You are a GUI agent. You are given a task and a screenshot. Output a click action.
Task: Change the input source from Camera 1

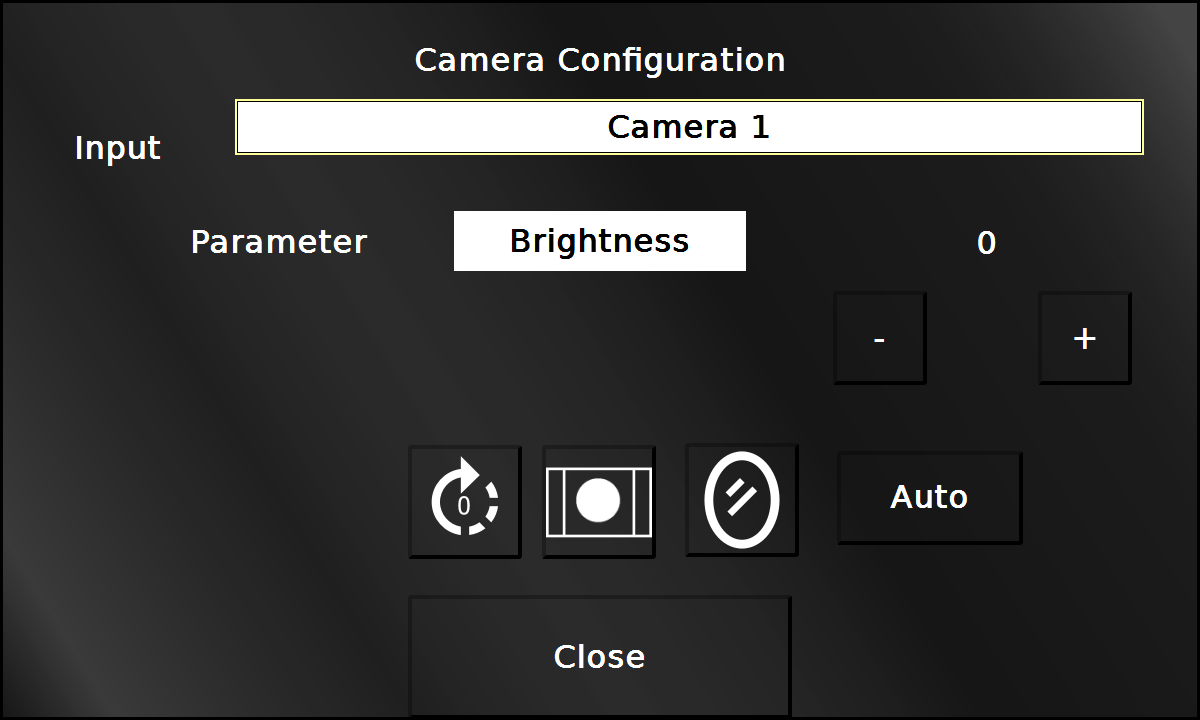click(689, 127)
